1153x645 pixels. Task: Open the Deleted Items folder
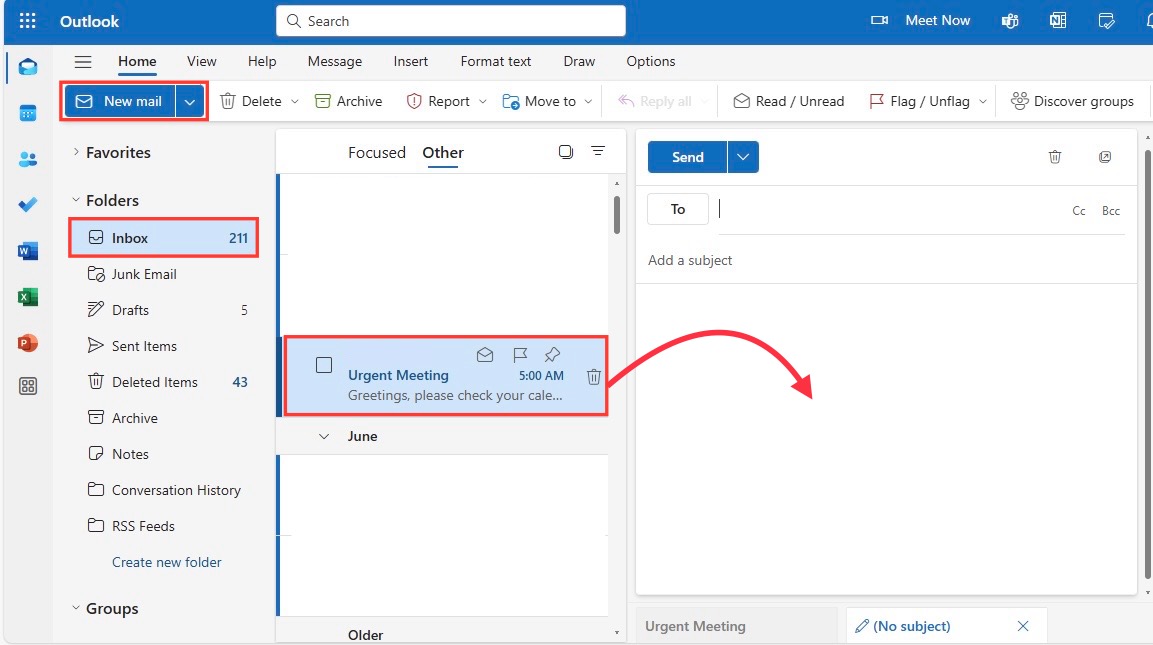164,382
